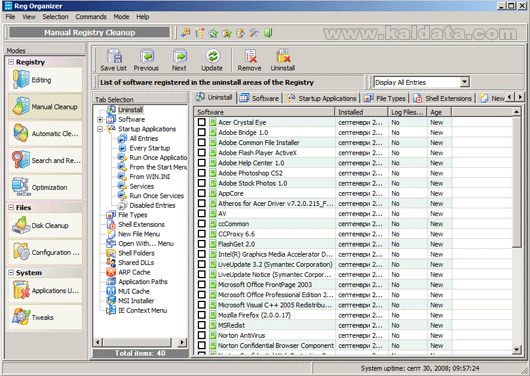Collapse the Registry modes group
The height and width of the screenshot is (376, 530).
pos(11,62)
